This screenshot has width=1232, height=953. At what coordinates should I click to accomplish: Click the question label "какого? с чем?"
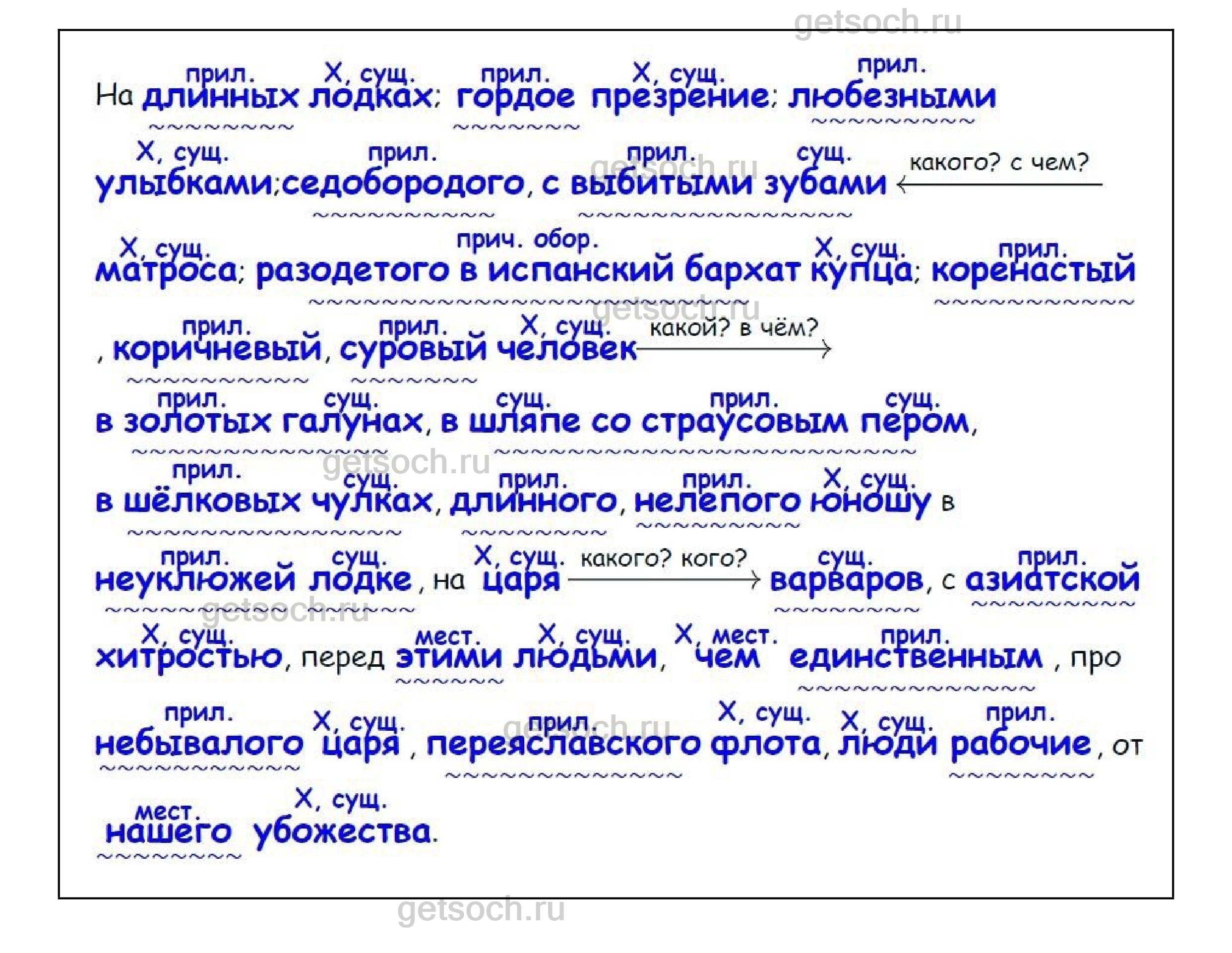point(998,163)
